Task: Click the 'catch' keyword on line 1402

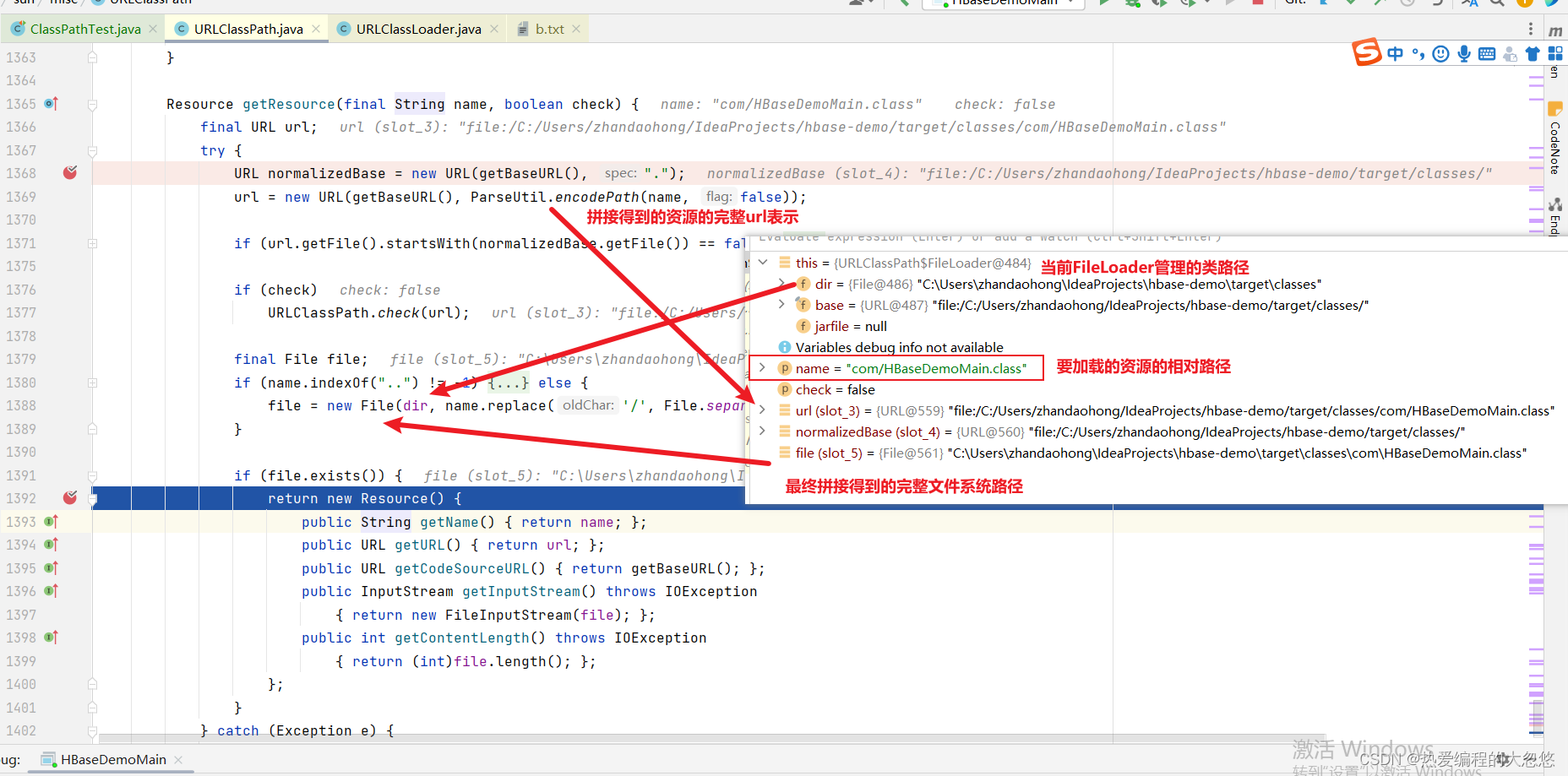Action: pyautogui.click(x=238, y=730)
